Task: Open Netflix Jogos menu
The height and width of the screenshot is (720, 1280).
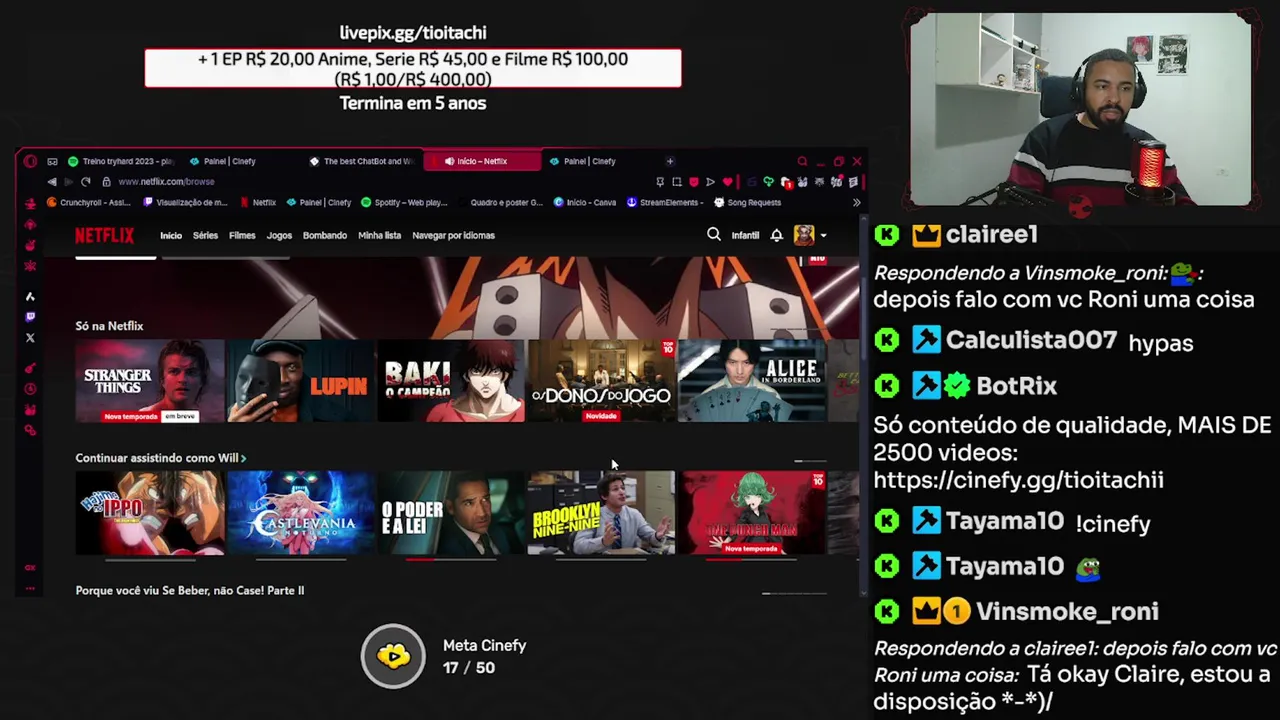Action: (x=279, y=235)
